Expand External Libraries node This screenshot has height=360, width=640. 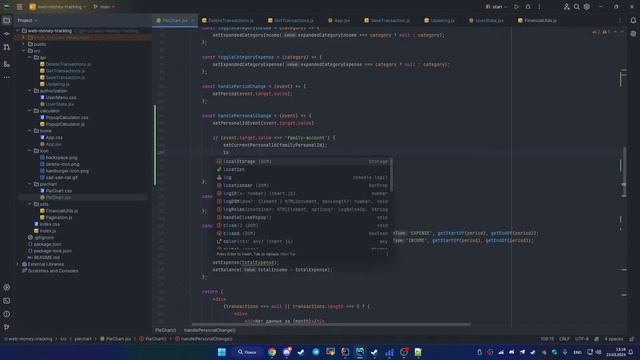[x=18, y=264]
